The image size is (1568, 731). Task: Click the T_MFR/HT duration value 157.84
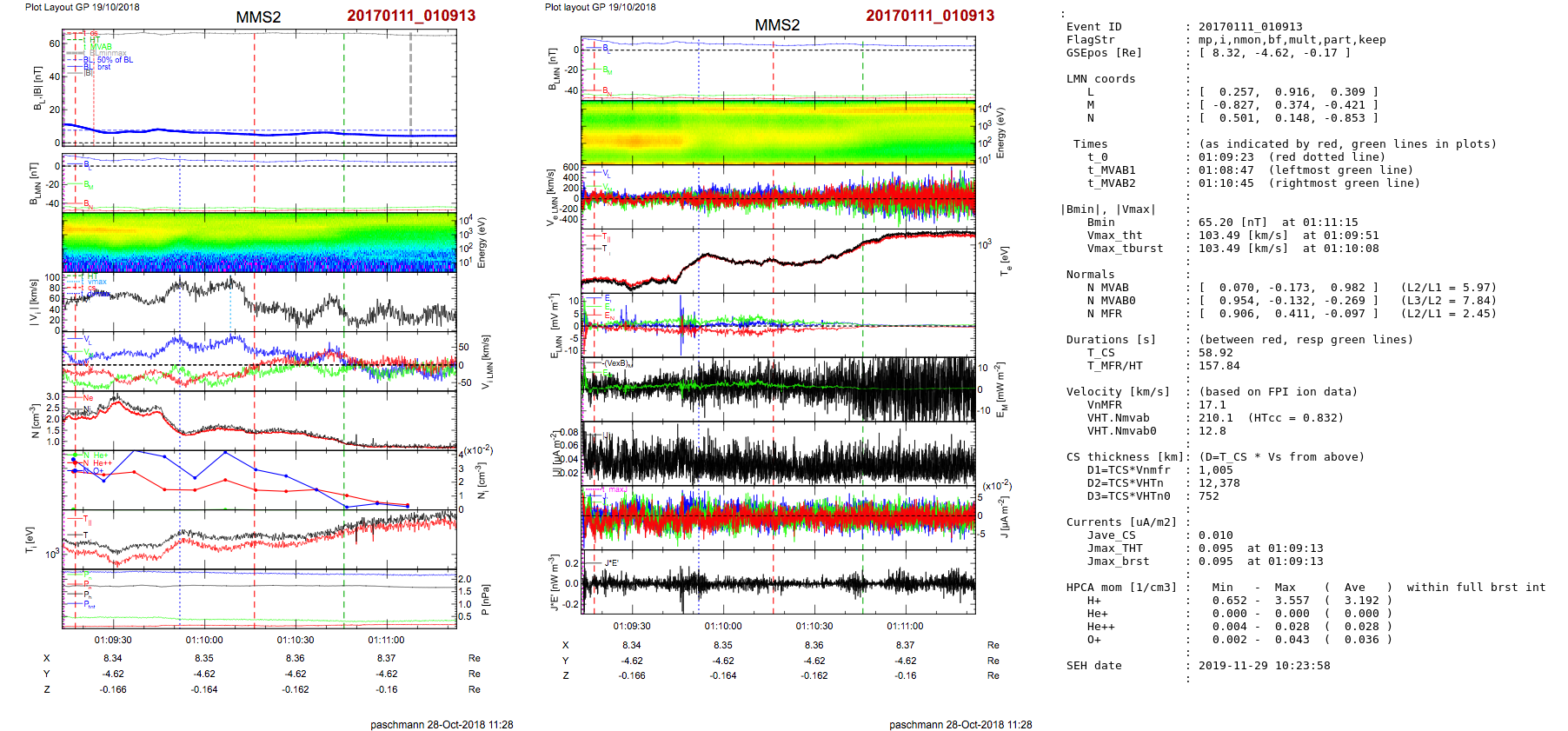(x=1219, y=366)
